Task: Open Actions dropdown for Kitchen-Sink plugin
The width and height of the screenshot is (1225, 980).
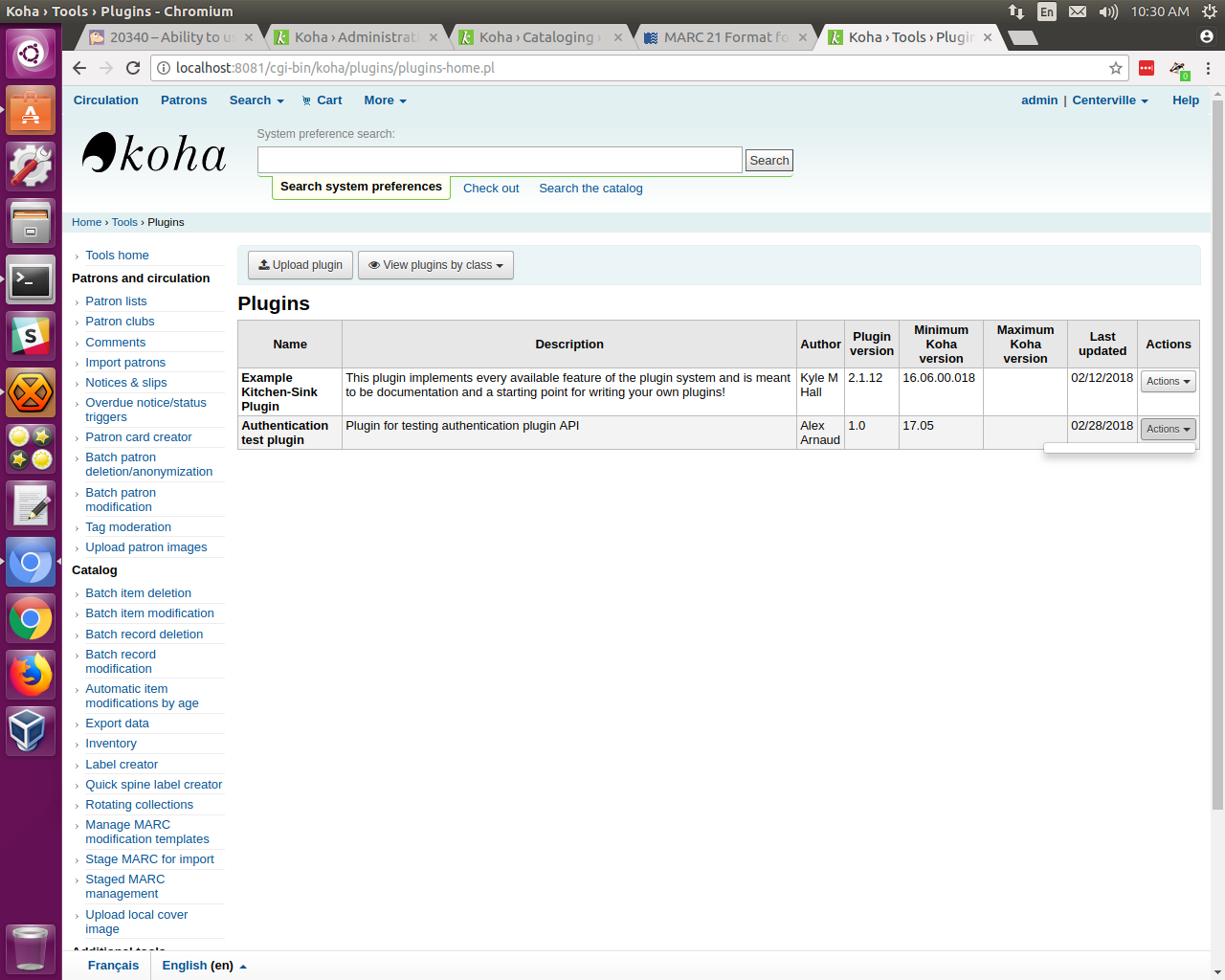Action: pyautogui.click(x=1168, y=382)
